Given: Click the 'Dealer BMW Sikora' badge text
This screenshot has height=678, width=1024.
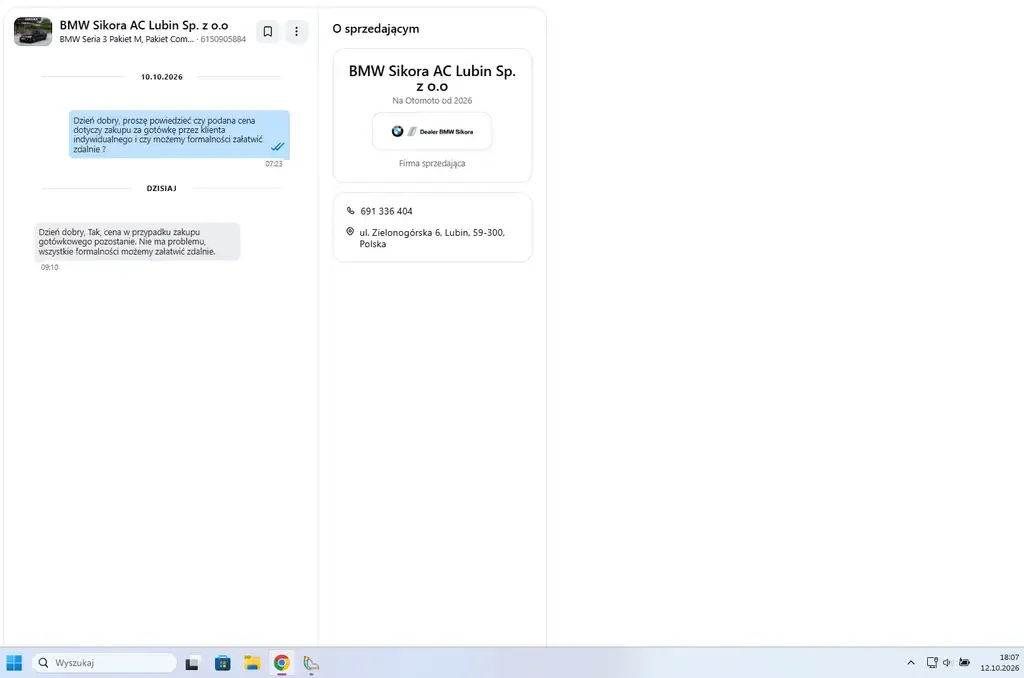Looking at the screenshot, I should (x=447, y=131).
